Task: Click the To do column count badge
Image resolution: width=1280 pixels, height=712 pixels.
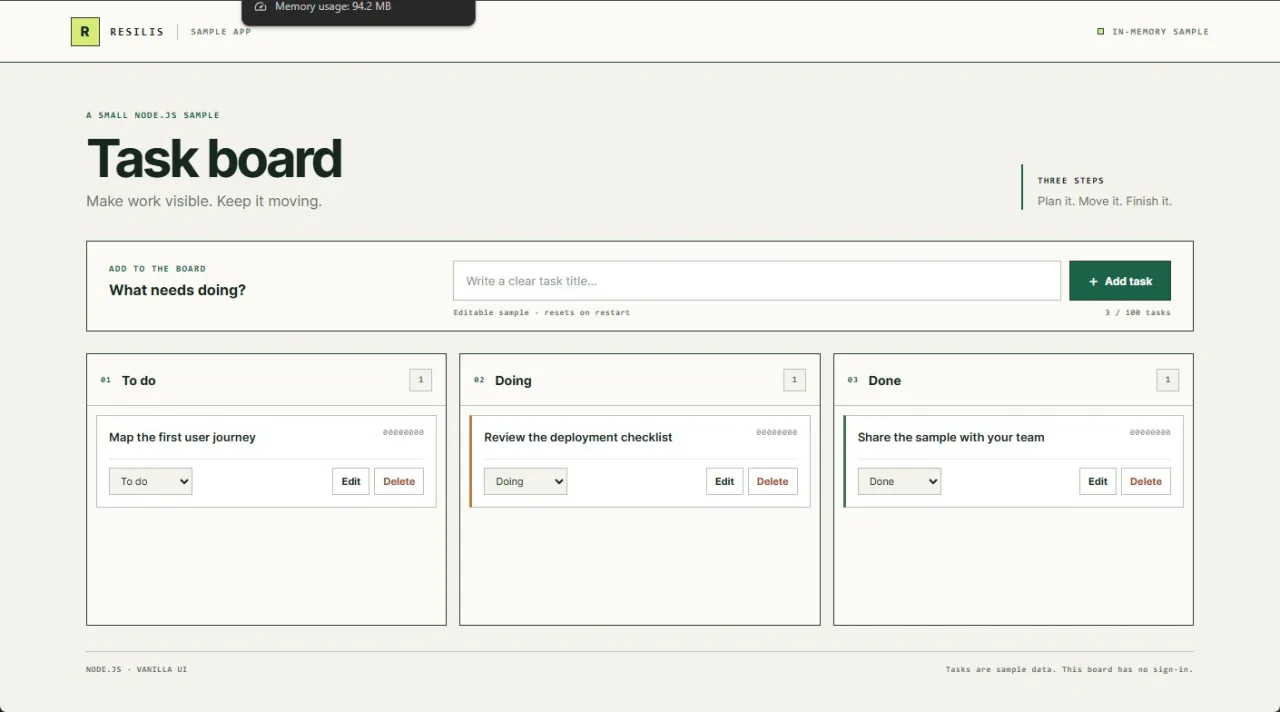Action: click(421, 380)
